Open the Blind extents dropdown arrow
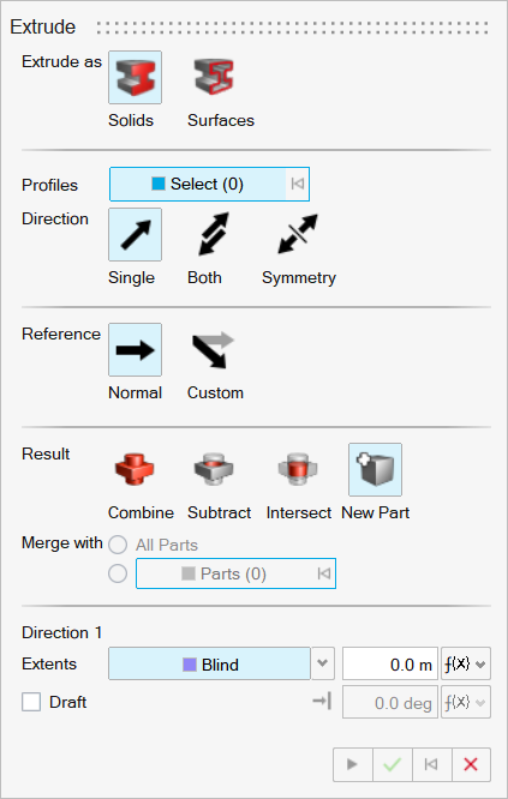Screen dimensions: 508x799 tap(323, 663)
